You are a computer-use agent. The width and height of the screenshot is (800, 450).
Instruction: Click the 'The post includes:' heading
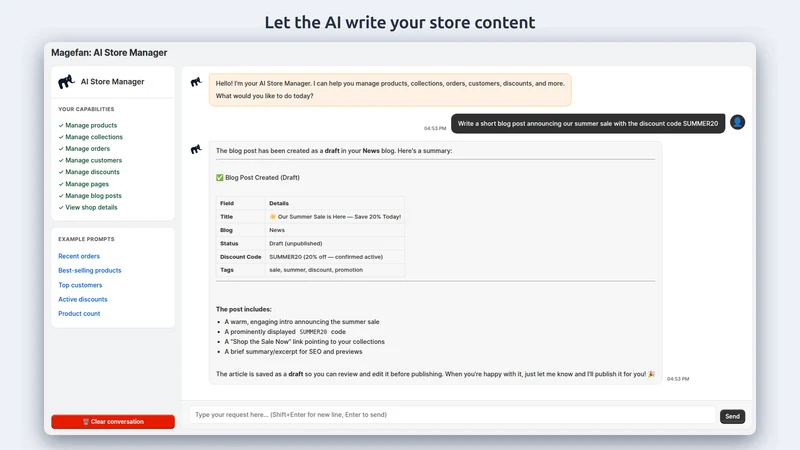coord(244,309)
